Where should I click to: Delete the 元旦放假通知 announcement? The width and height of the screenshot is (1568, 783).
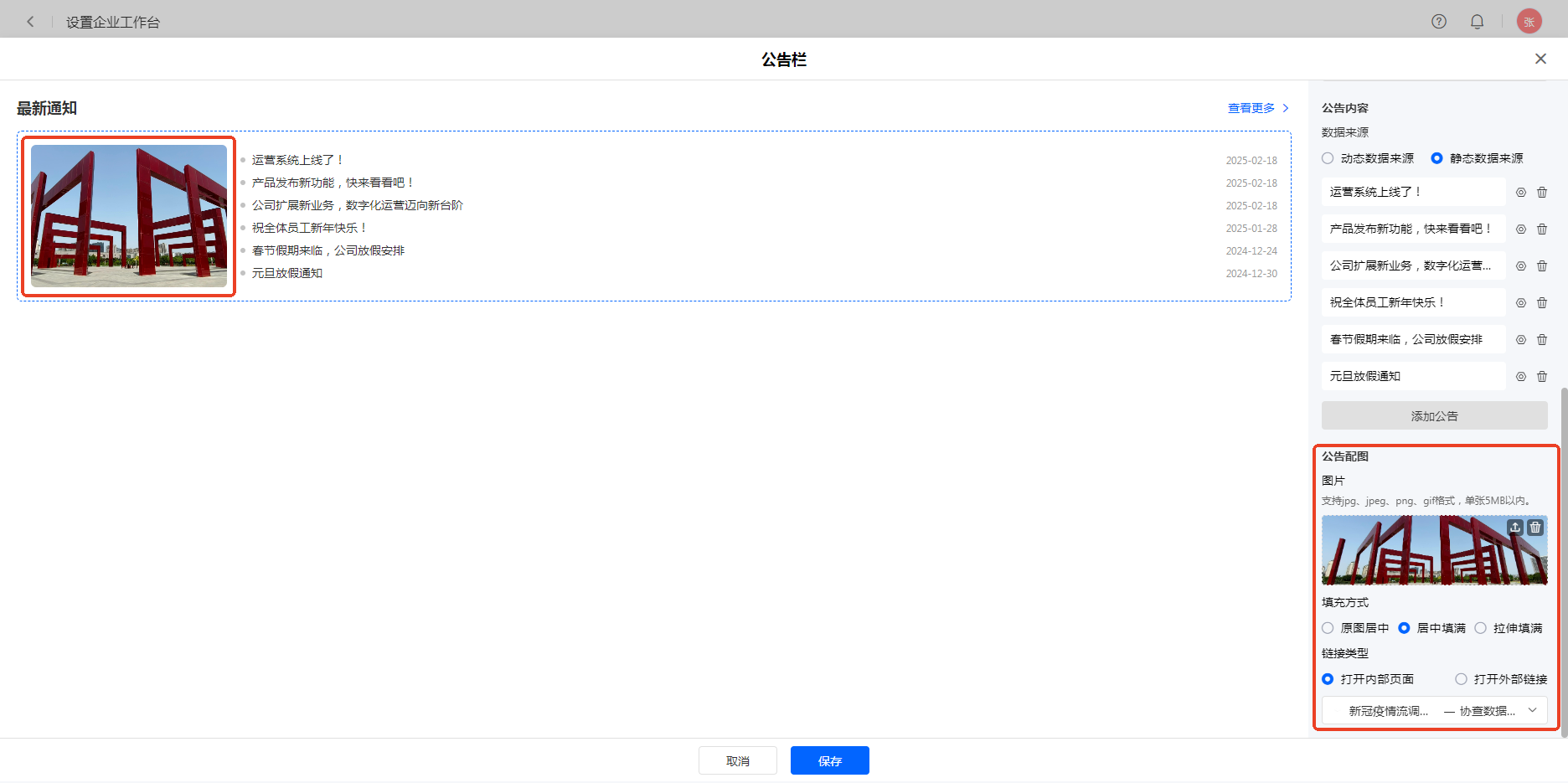(x=1542, y=377)
